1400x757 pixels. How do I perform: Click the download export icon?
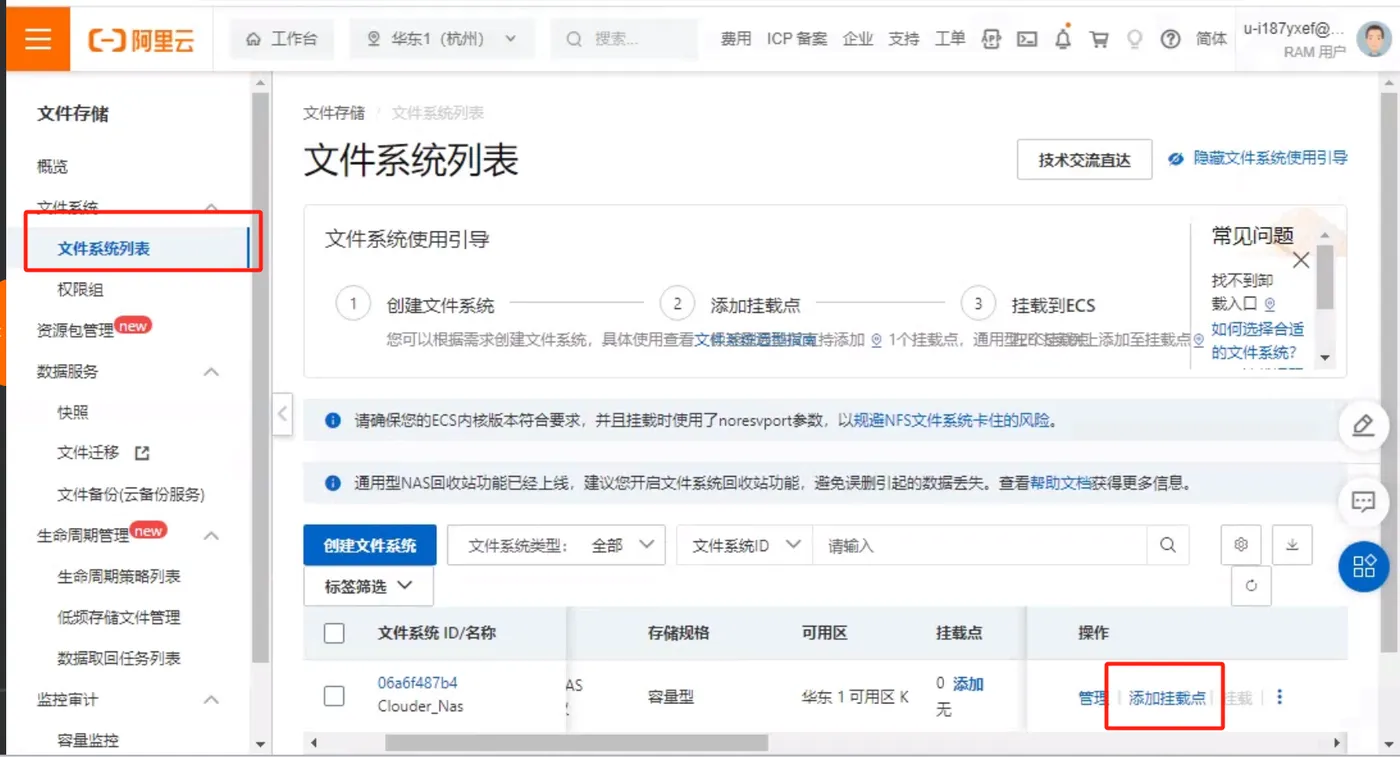click(1292, 545)
